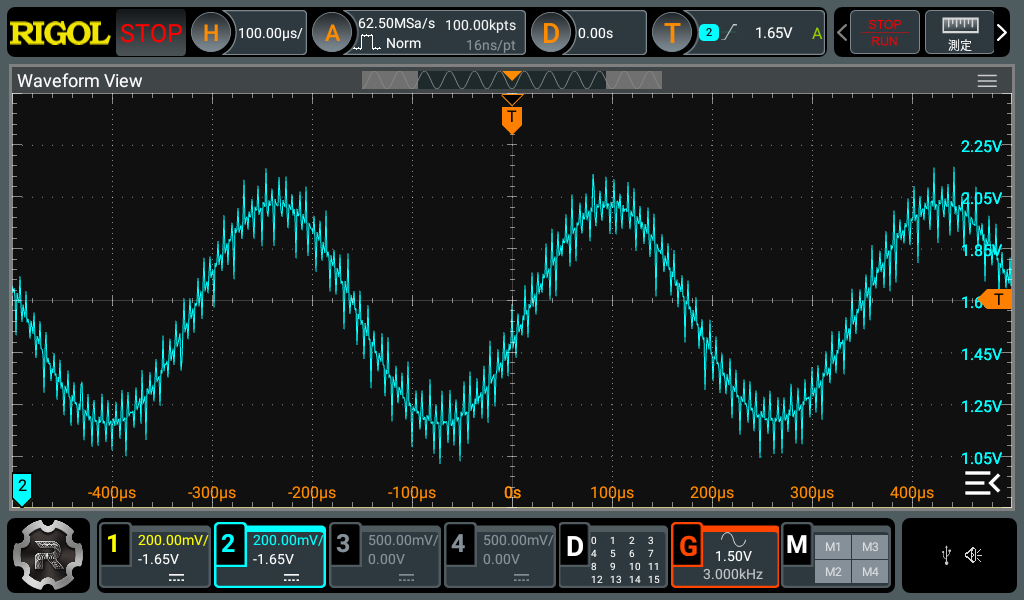The height and width of the screenshot is (600, 1024).
Task: Click channel 2 200.00mV/ scale value
Action: point(288,541)
